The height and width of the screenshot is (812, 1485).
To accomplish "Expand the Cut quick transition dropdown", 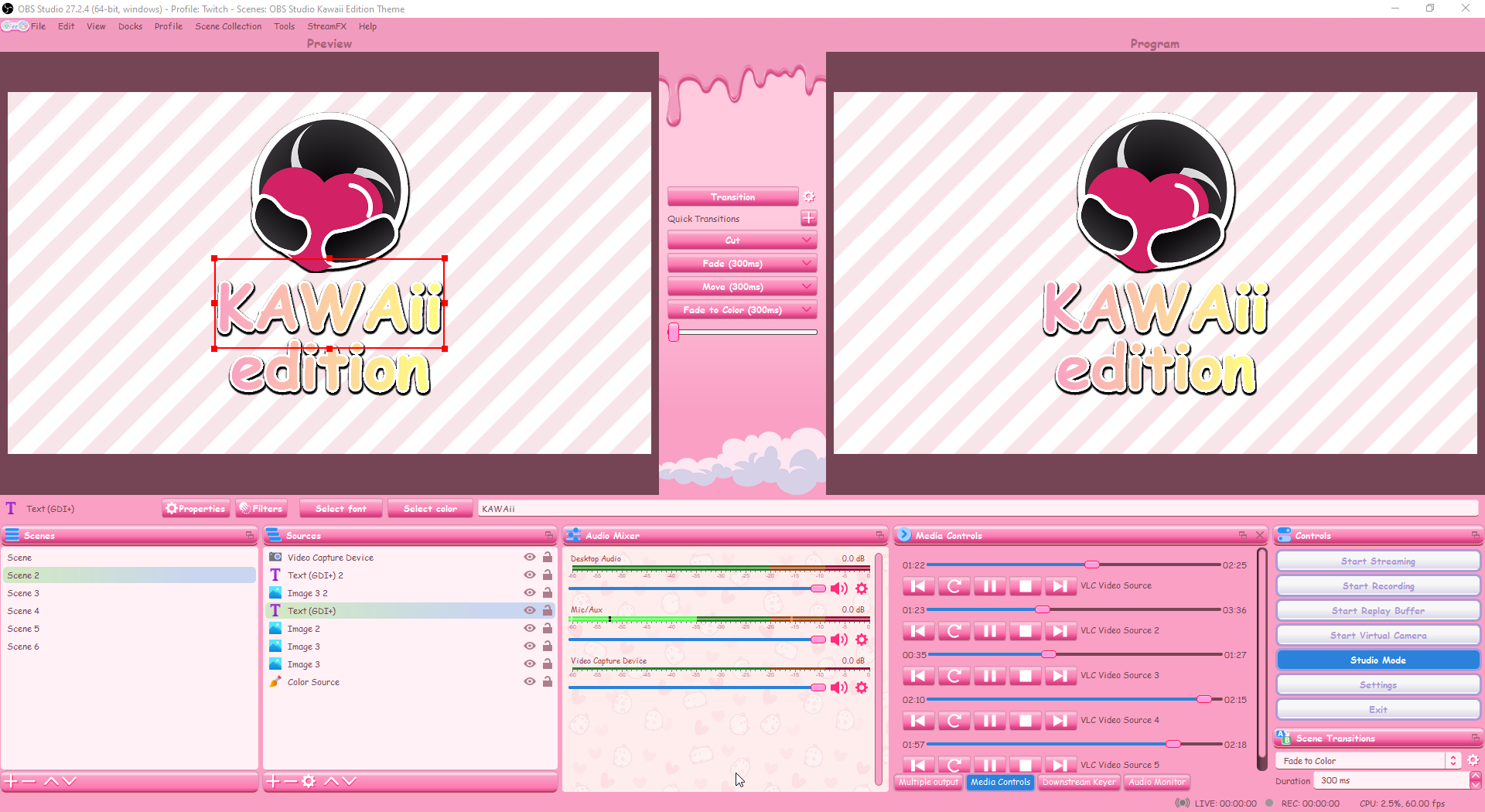I will [x=807, y=241].
